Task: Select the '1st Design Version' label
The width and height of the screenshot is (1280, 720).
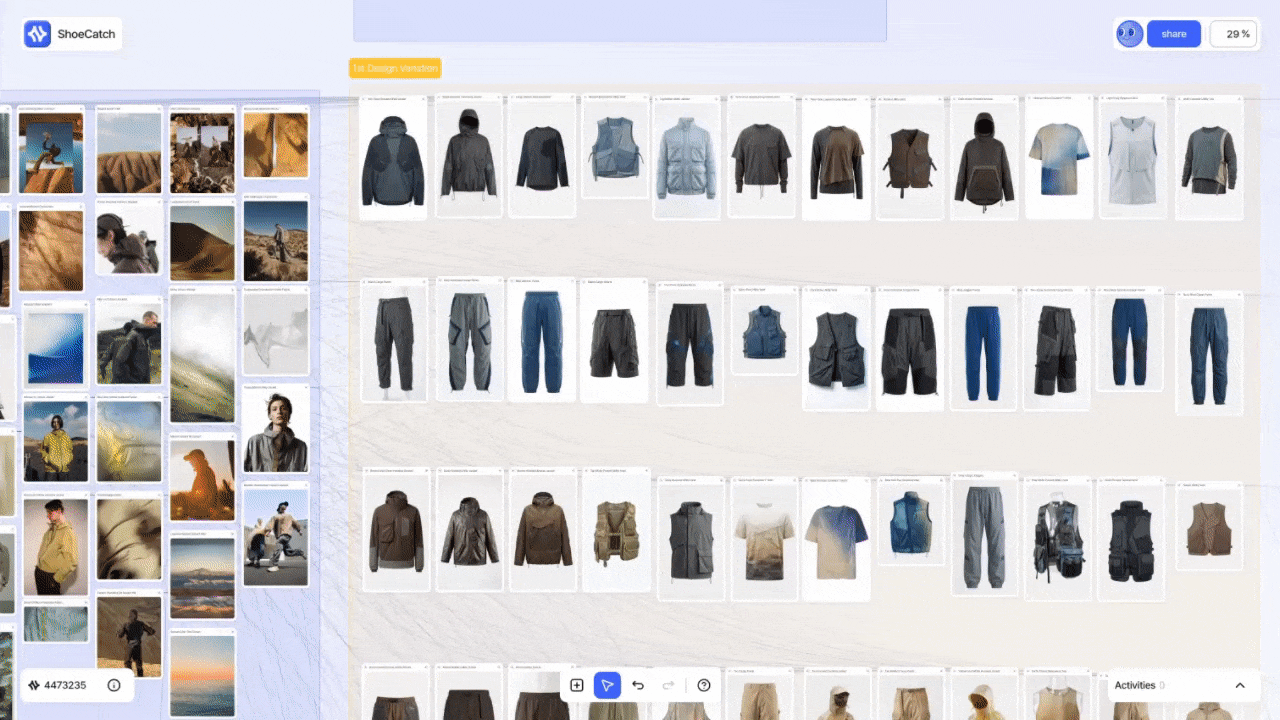Action: coord(395,68)
